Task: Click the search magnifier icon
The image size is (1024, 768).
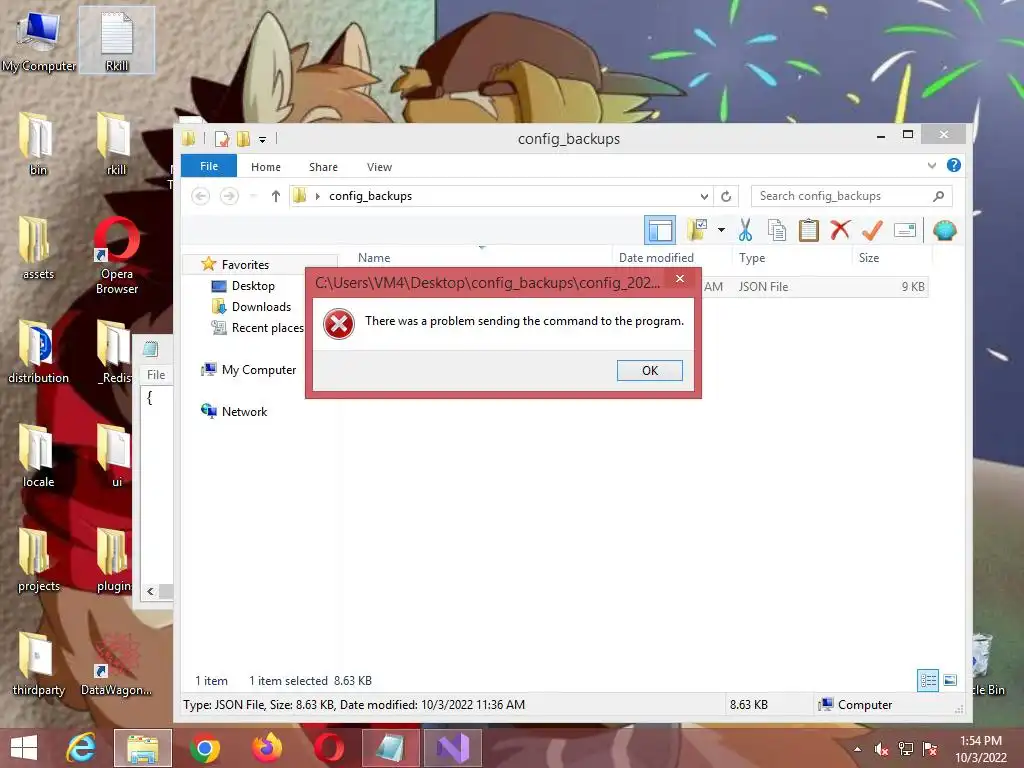Action: 938,196
